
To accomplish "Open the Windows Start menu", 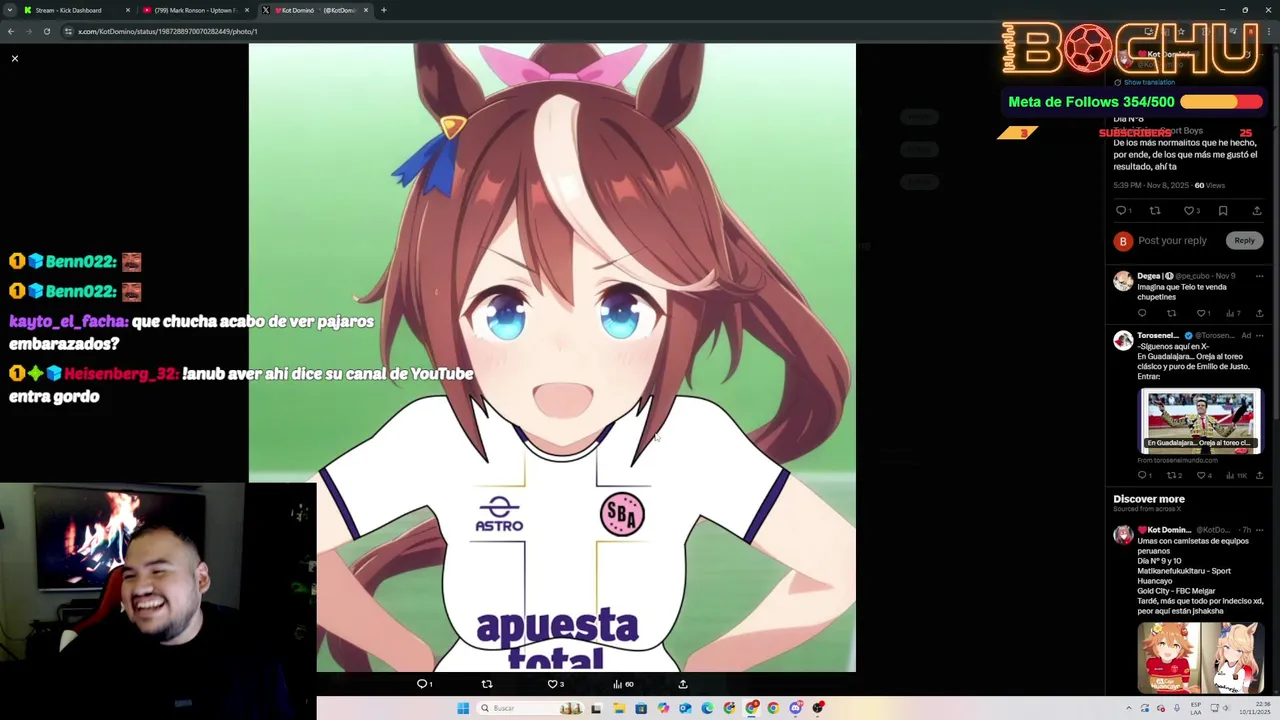I will 463,708.
